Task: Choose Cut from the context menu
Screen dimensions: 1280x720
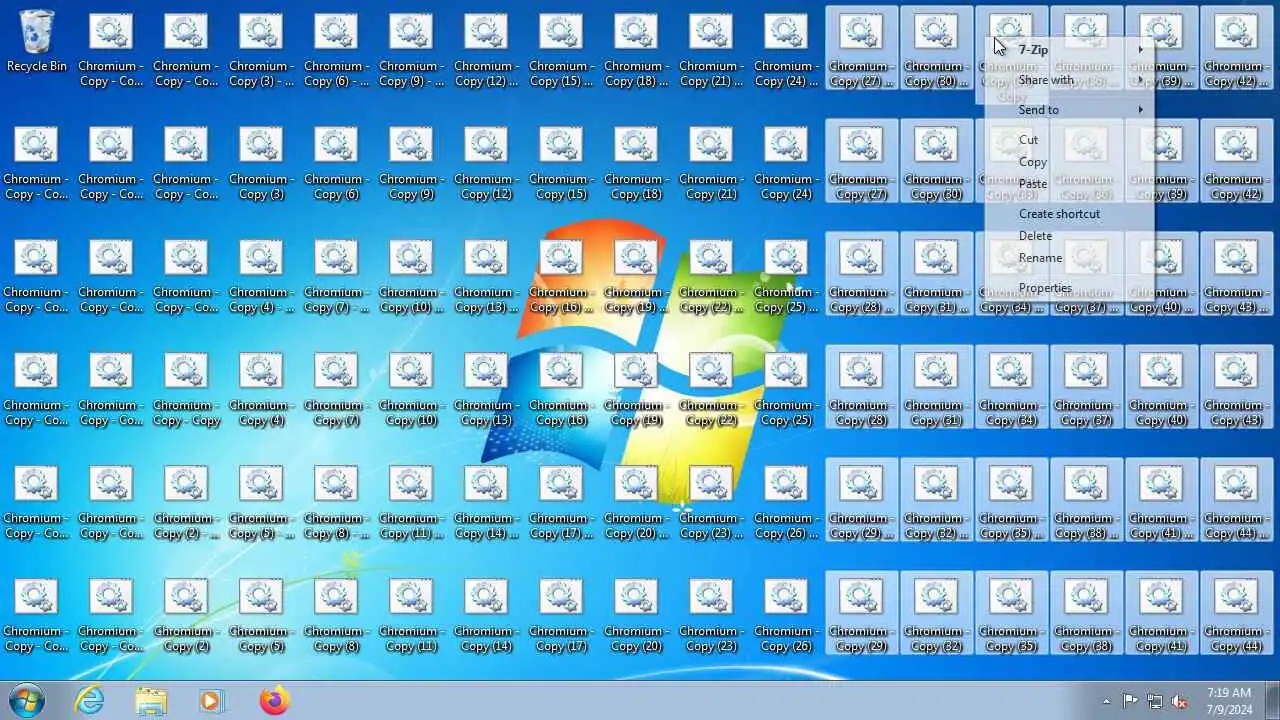Action: point(1069,140)
